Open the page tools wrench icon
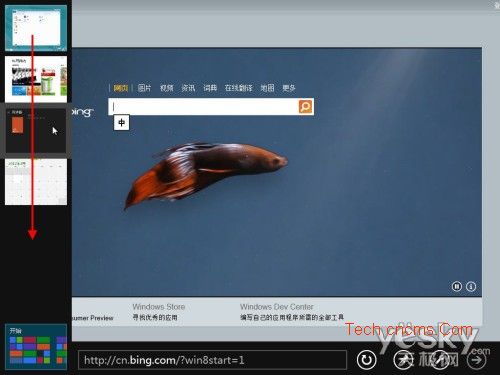500x375 pixels. point(440,360)
